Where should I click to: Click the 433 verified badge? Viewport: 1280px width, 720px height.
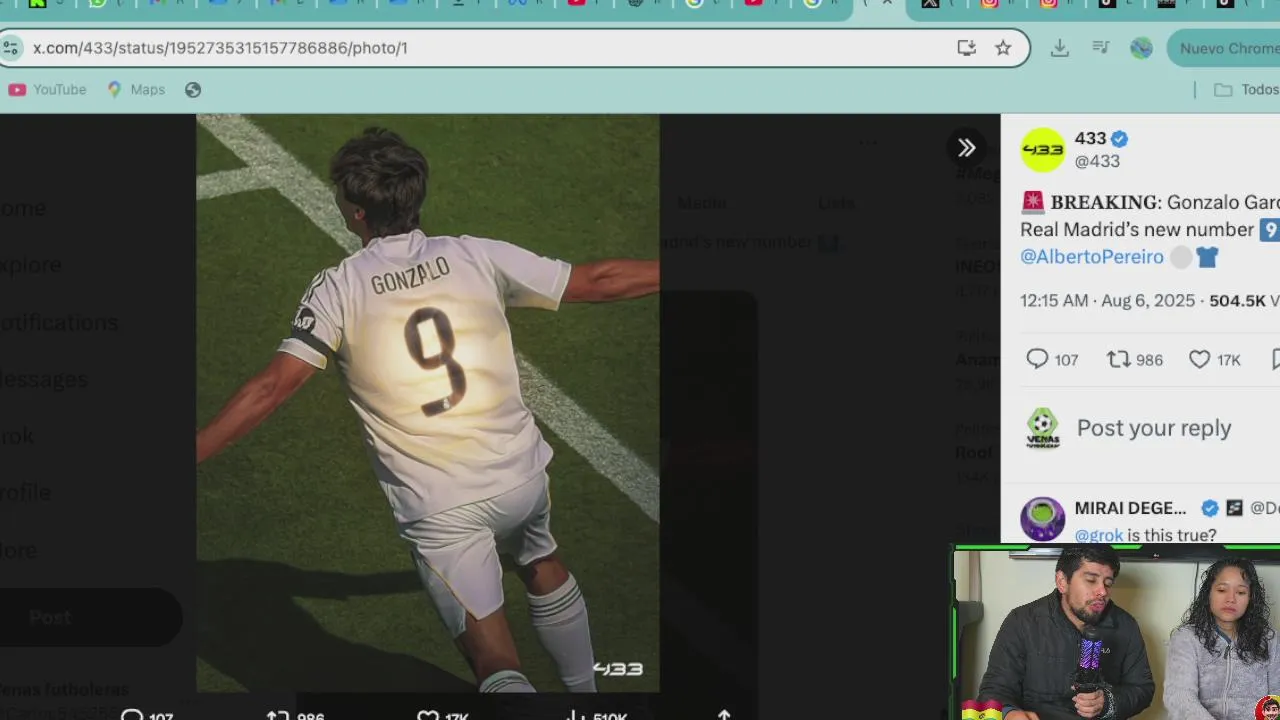coord(1120,139)
